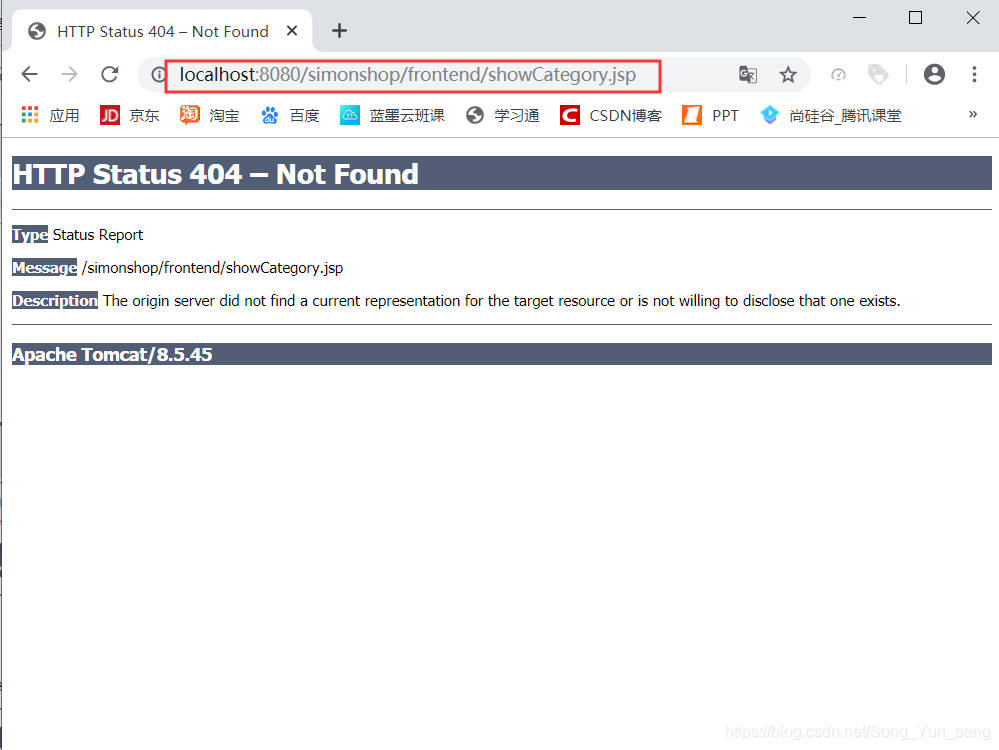Open the 应用 apps bookmark
Image resolution: width=999 pixels, height=750 pixels.
50,115
